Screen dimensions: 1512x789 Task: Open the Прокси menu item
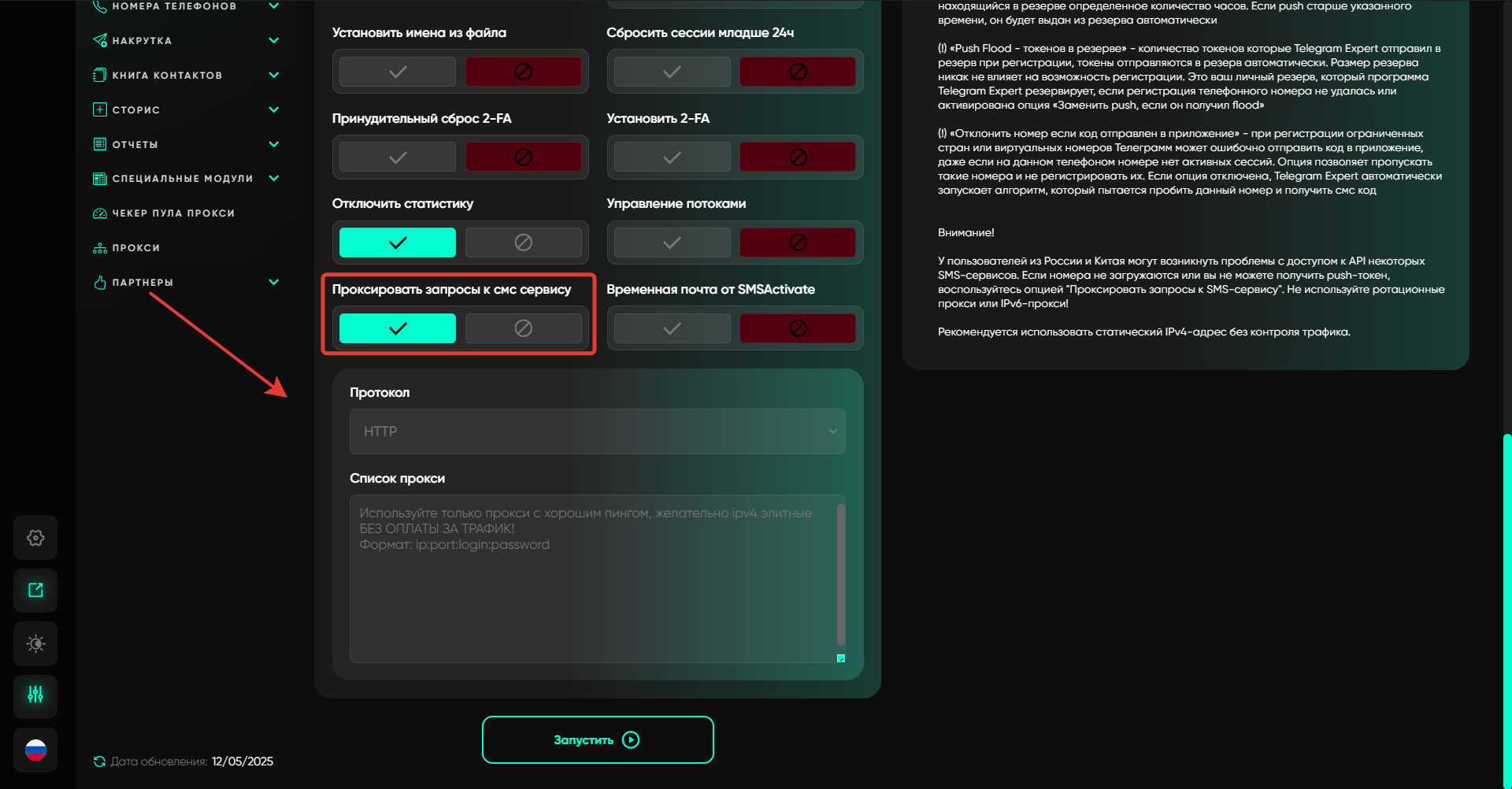tap(135, 248)
